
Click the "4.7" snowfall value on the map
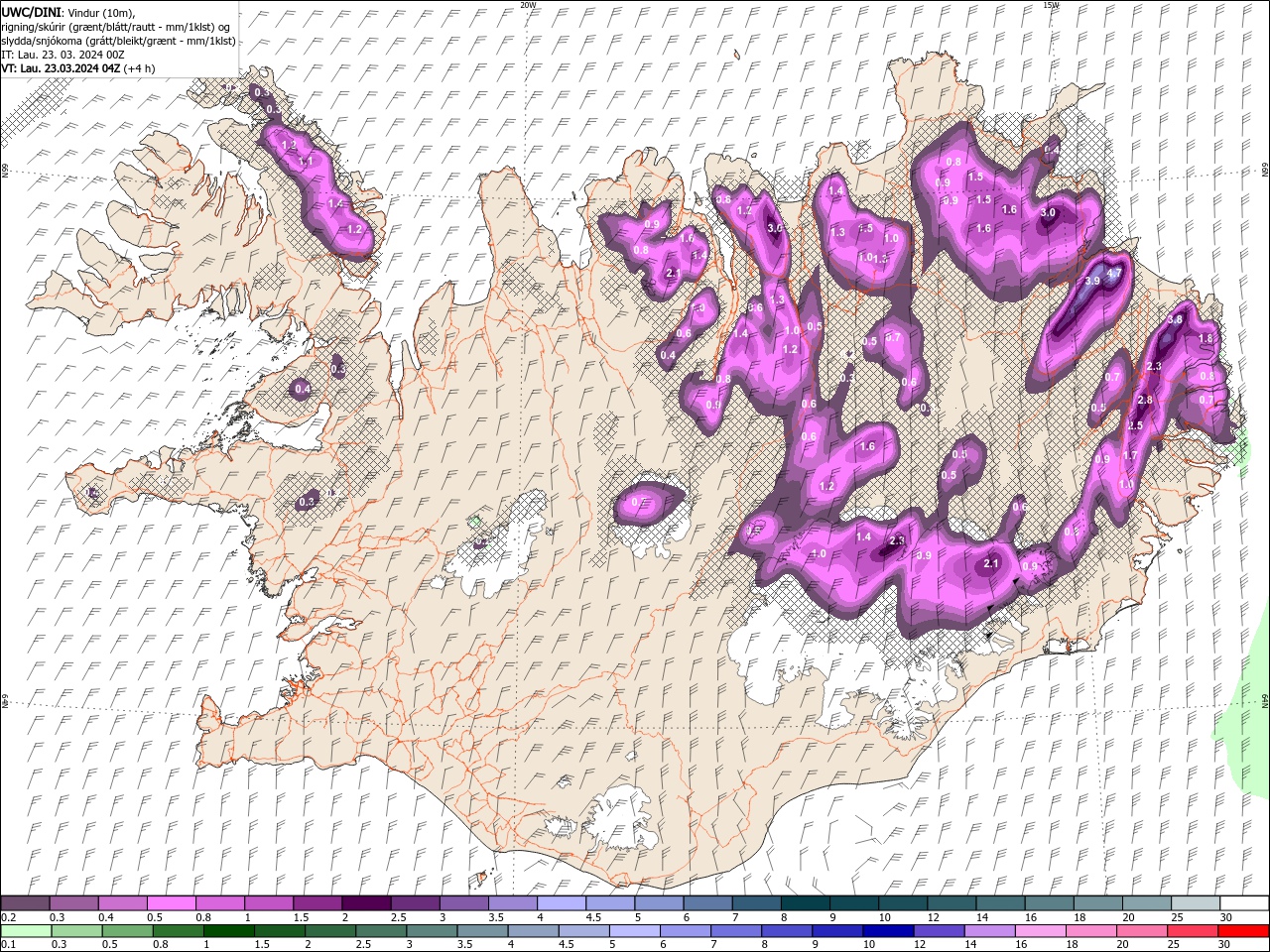(1114, 273)
